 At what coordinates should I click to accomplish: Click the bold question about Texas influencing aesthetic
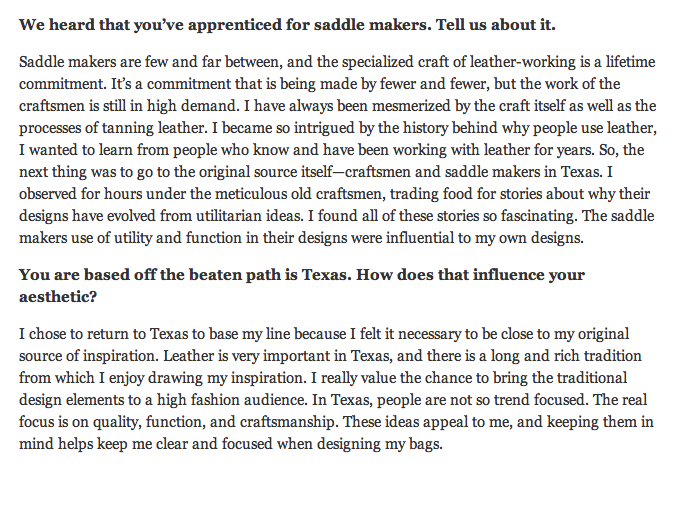(x=301, y=286)
